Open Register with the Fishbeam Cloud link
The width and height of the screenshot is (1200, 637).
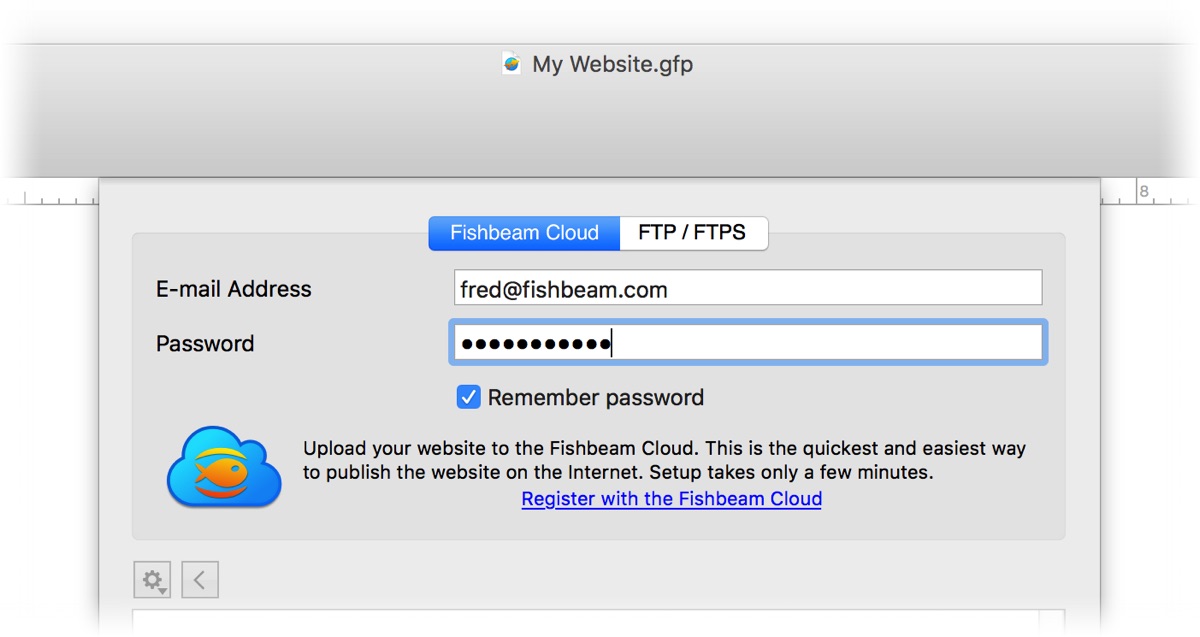click(x=672, y=499)
